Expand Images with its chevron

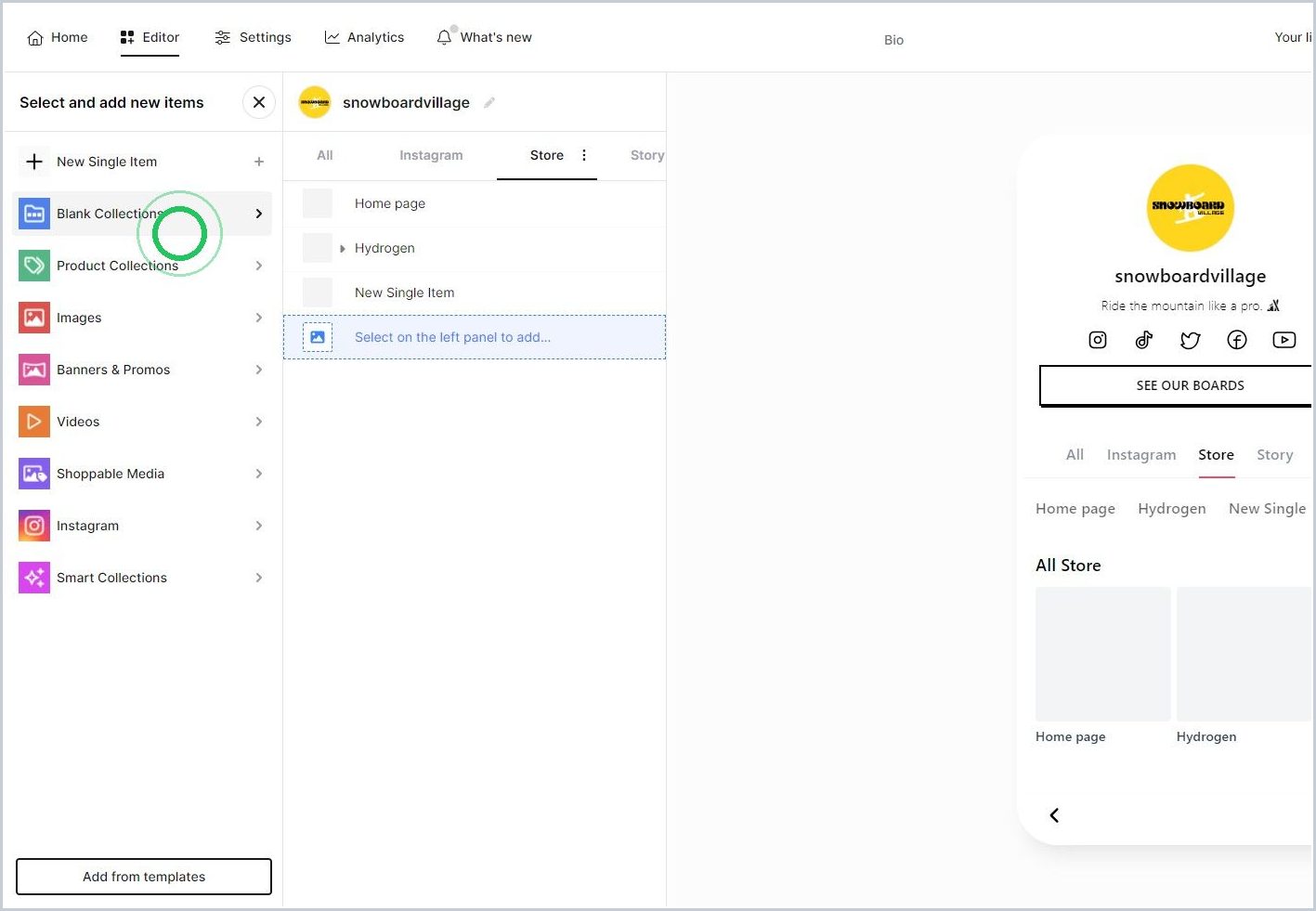pos(259,318)
